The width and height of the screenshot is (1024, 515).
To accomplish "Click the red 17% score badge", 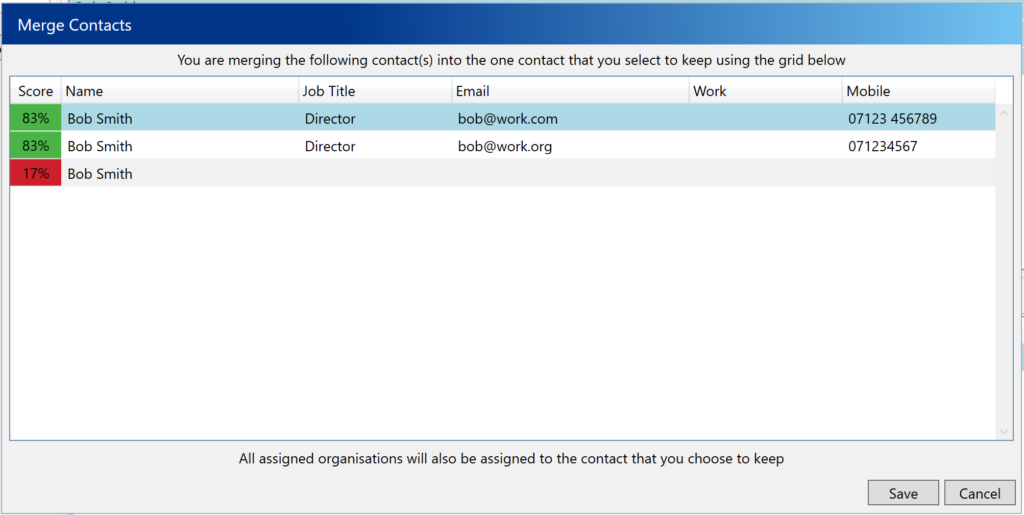I will [35, 173].
